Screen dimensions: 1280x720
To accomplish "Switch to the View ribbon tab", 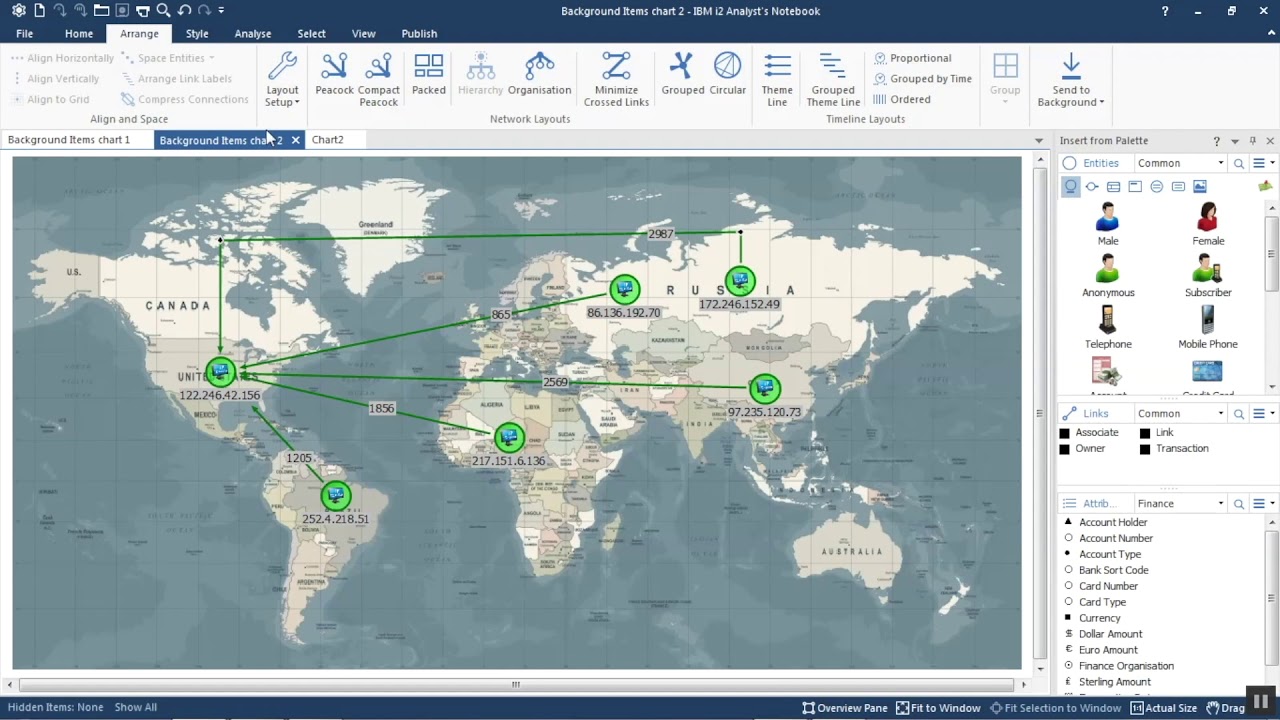I will 364,34.
